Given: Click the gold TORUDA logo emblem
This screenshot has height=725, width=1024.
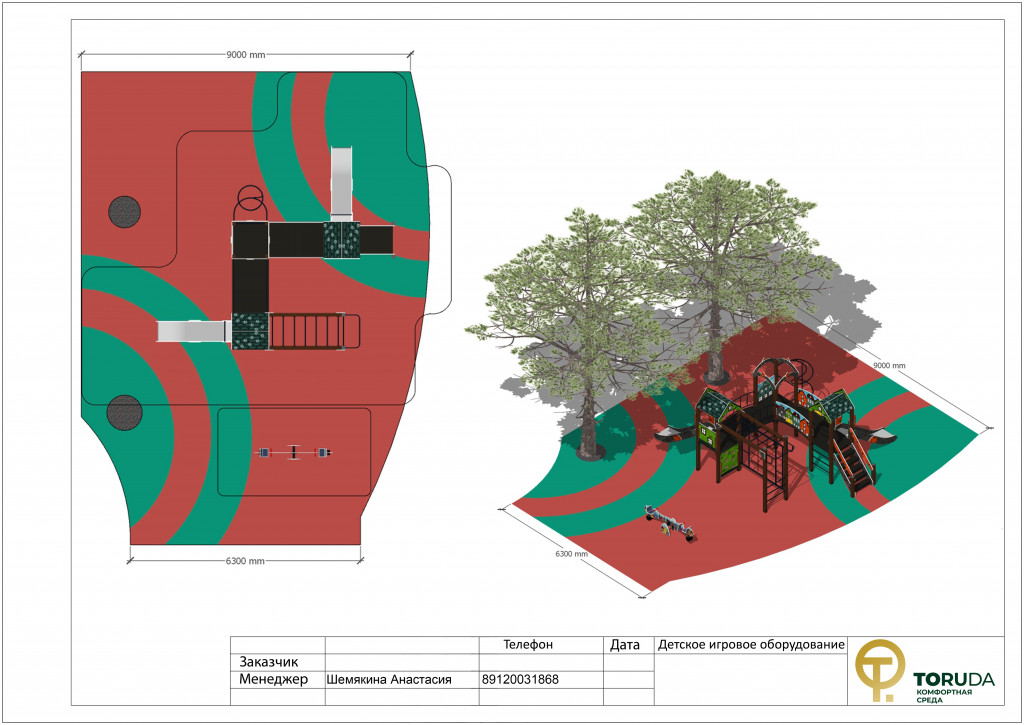Looking at the screenshot, I should [879, 669].
